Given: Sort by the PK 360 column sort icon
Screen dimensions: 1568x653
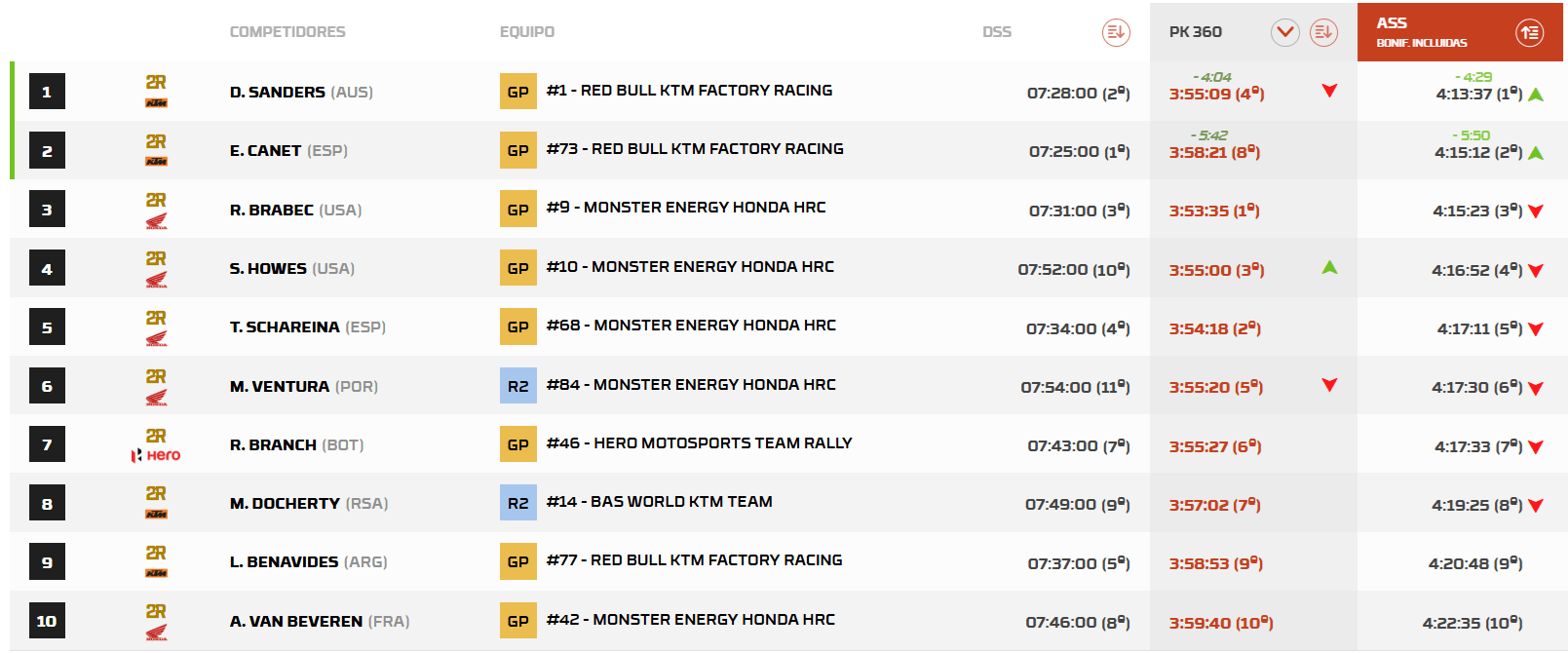Looking at the screenshot, I should (1323, 32).
